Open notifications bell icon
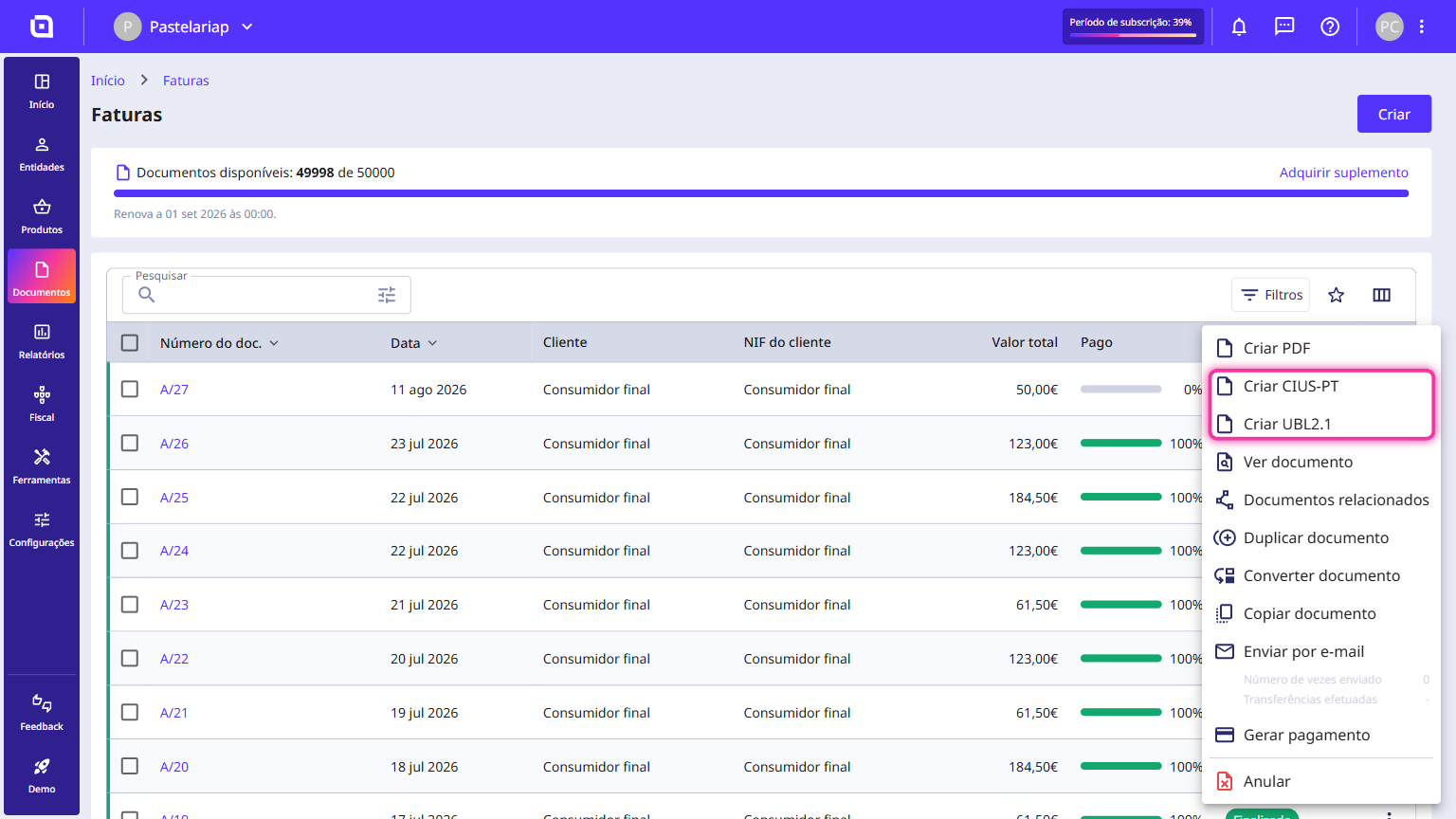The height and width of the screenshot is (819, 1456). point(1239,27)
